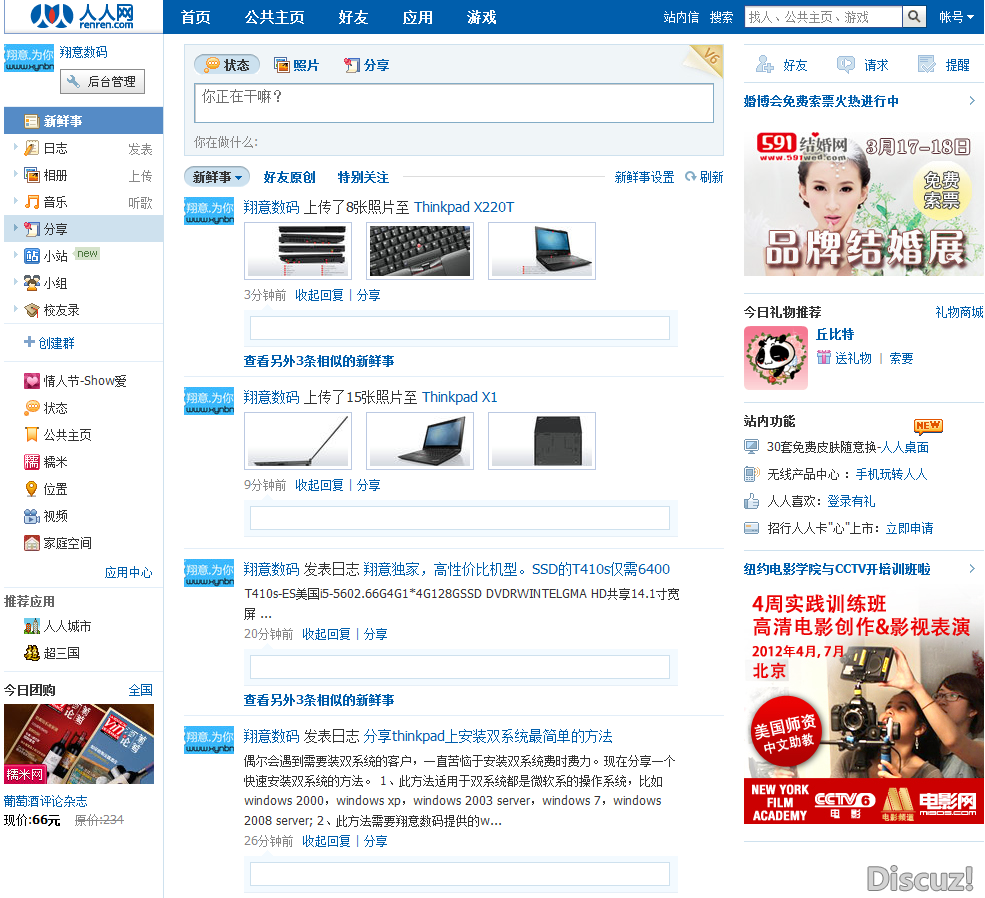Viewport: 985px width, 898px height.
Task: Open the 新鲜事设置 link
Action: [644, 177]
